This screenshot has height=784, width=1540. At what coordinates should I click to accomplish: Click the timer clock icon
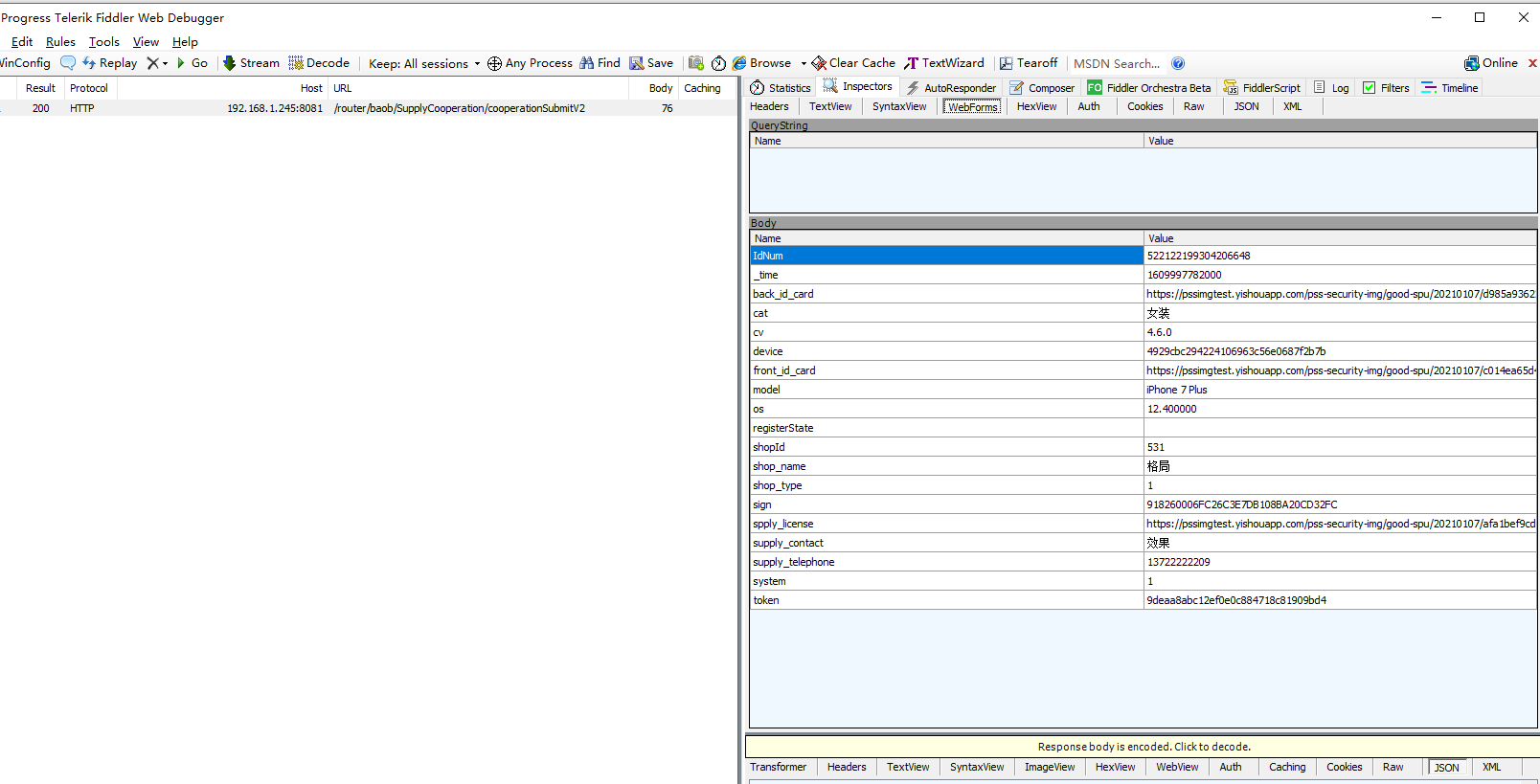(718, 63)
